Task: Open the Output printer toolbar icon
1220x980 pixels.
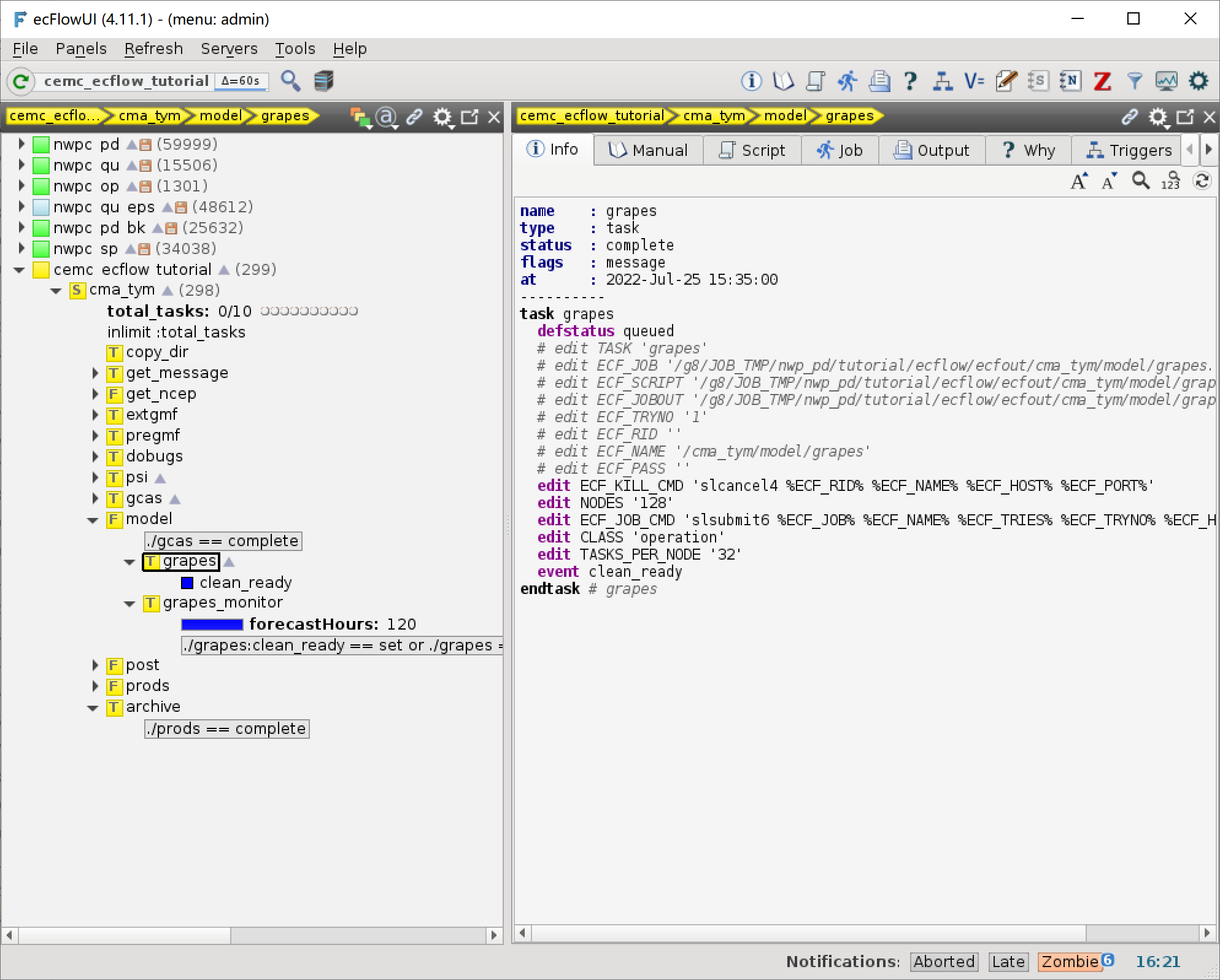Action: coord(879,81)
